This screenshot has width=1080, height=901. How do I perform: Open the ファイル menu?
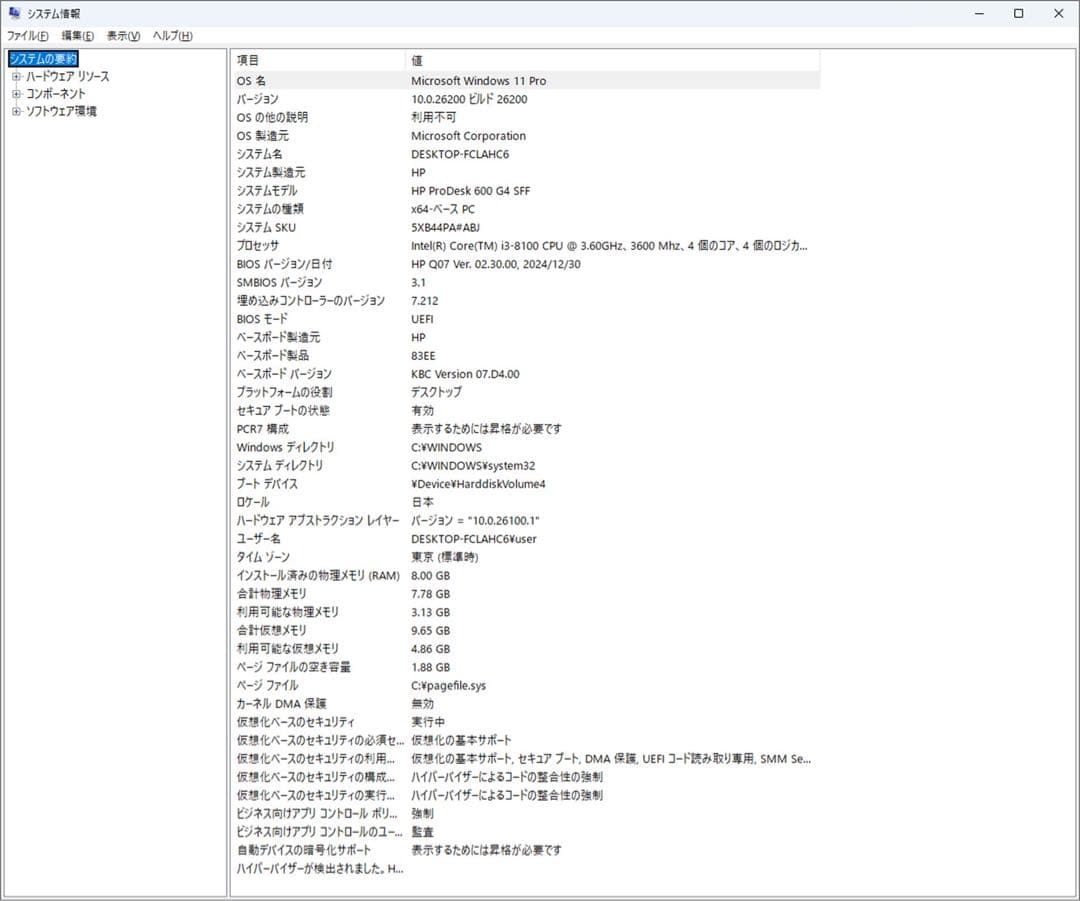[25, 35]
